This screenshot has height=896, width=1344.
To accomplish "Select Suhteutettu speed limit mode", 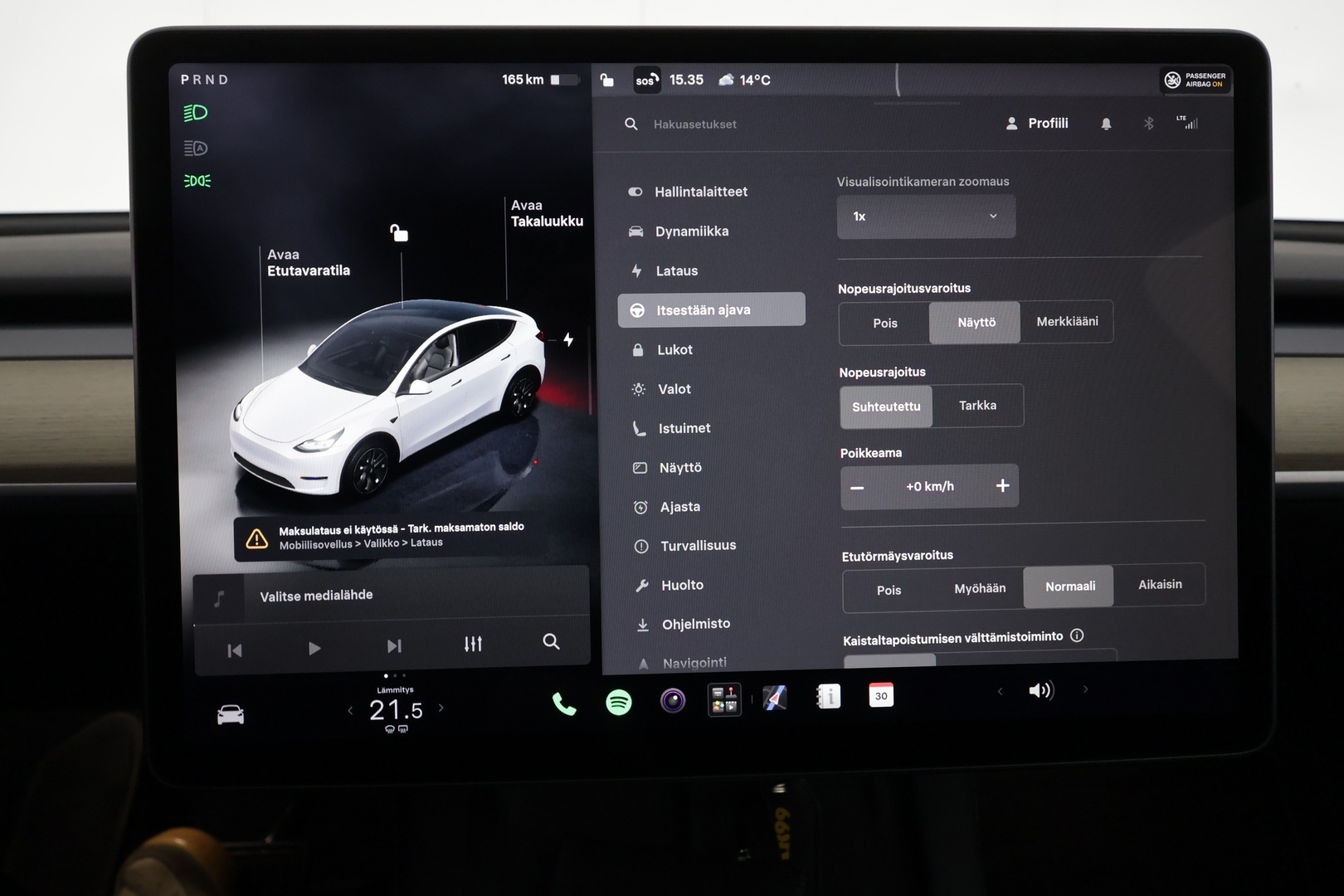I will coord(886,407).
